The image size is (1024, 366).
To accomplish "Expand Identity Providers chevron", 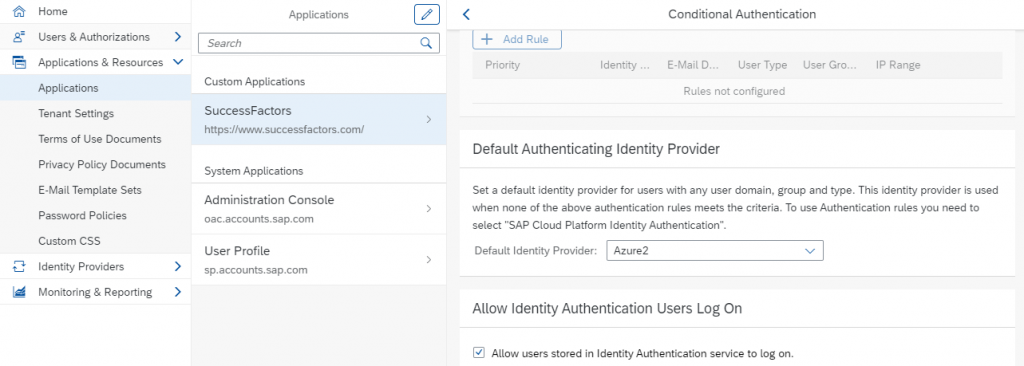I will 178,266.
